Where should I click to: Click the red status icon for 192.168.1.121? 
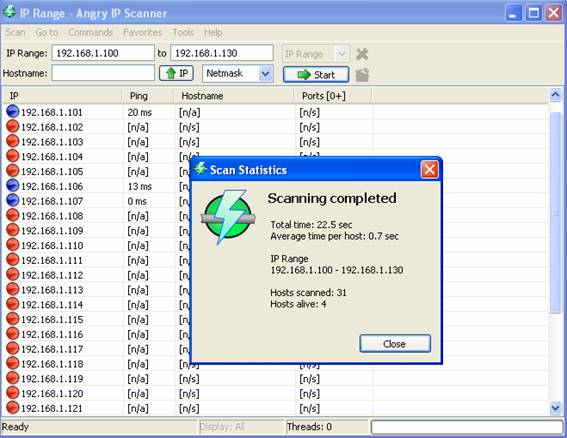tap(13, 407)
